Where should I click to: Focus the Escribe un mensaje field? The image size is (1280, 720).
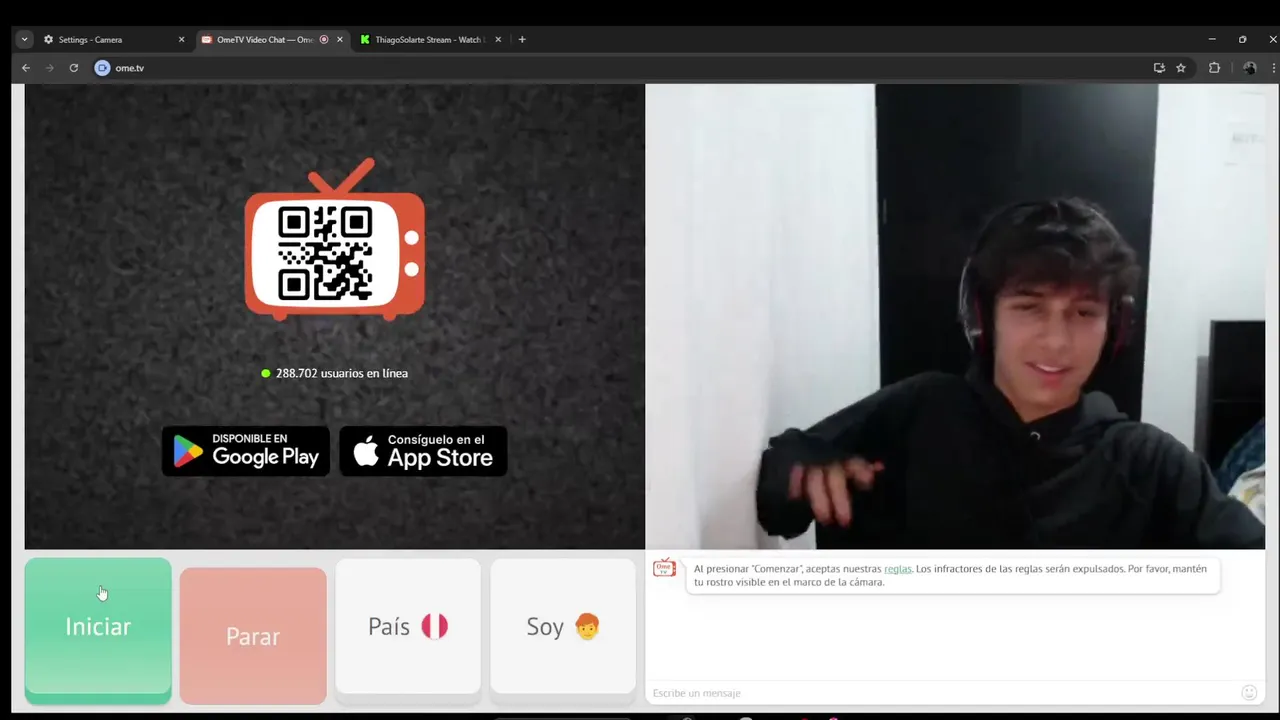[940, 693]
